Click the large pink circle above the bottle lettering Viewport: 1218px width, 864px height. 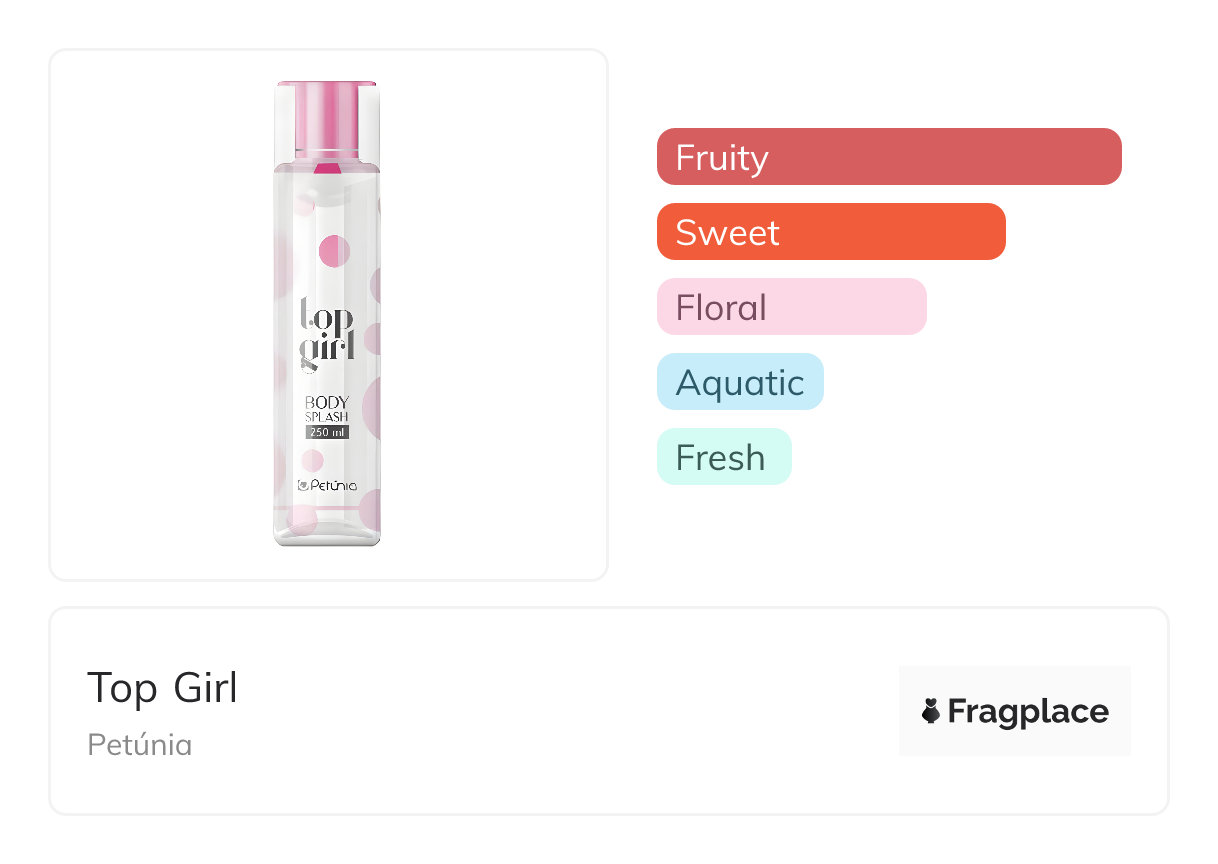click(332, 250)
